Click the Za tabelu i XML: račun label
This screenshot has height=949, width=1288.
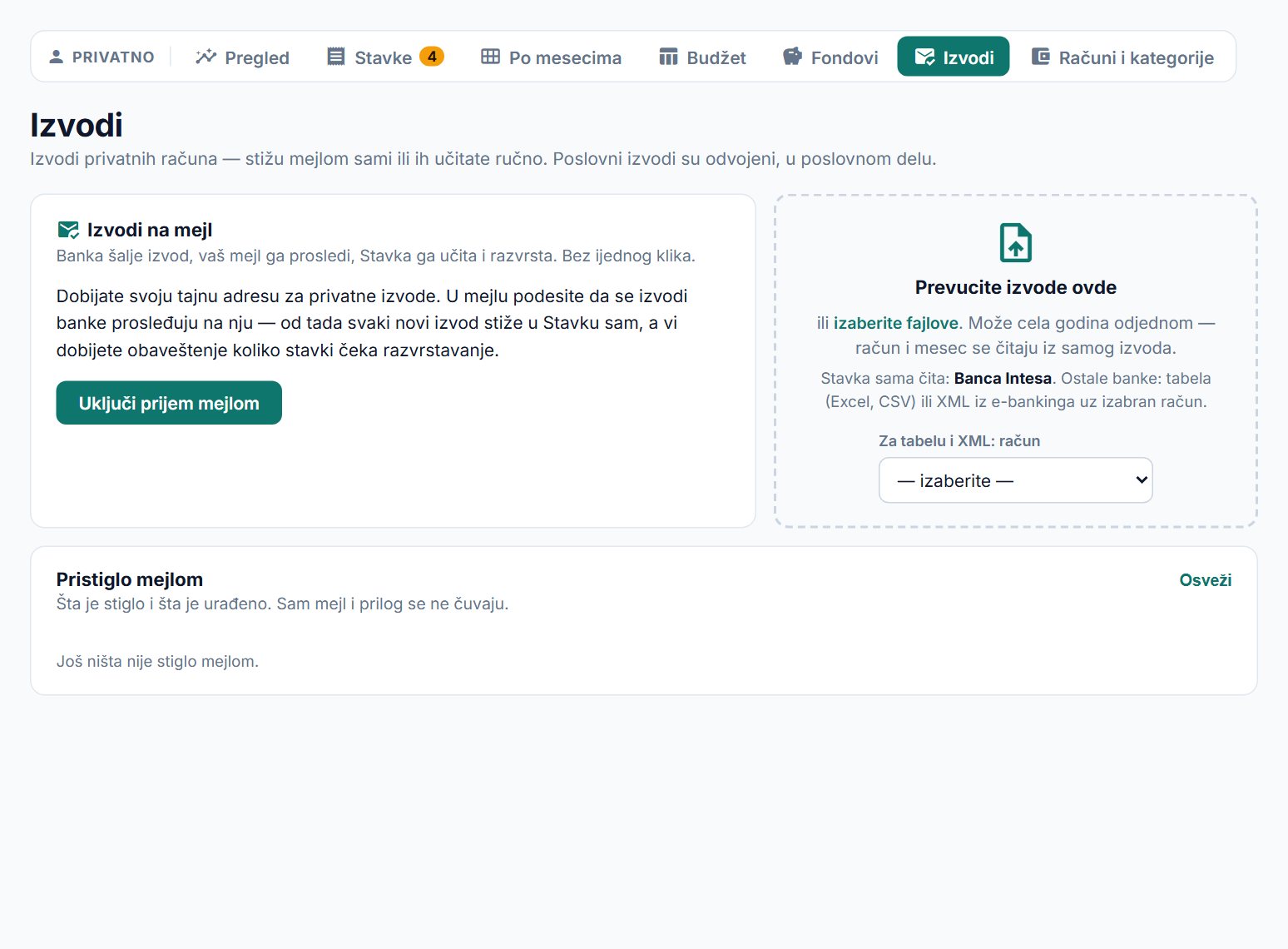pos(959,441)
